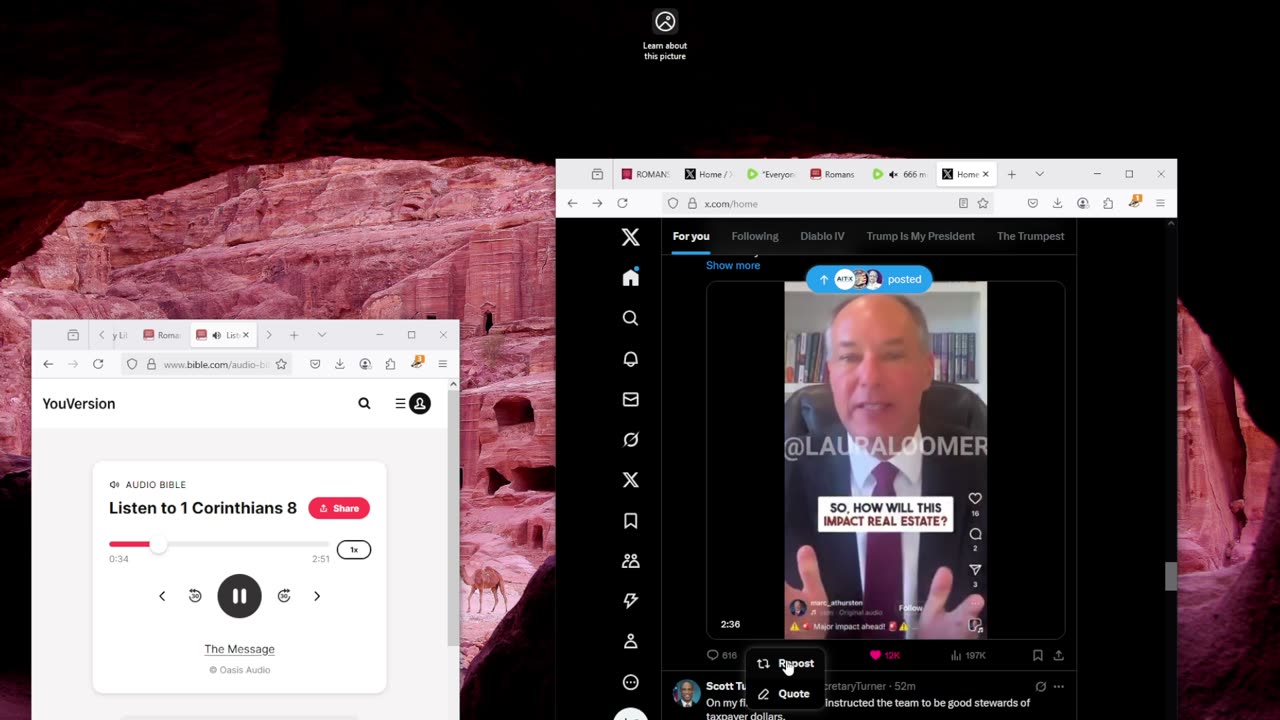Open lightning bolt icon in X sidebar
Image resolution: width=1280 pixels, height=720 pixels.
(x=630, y=601)
